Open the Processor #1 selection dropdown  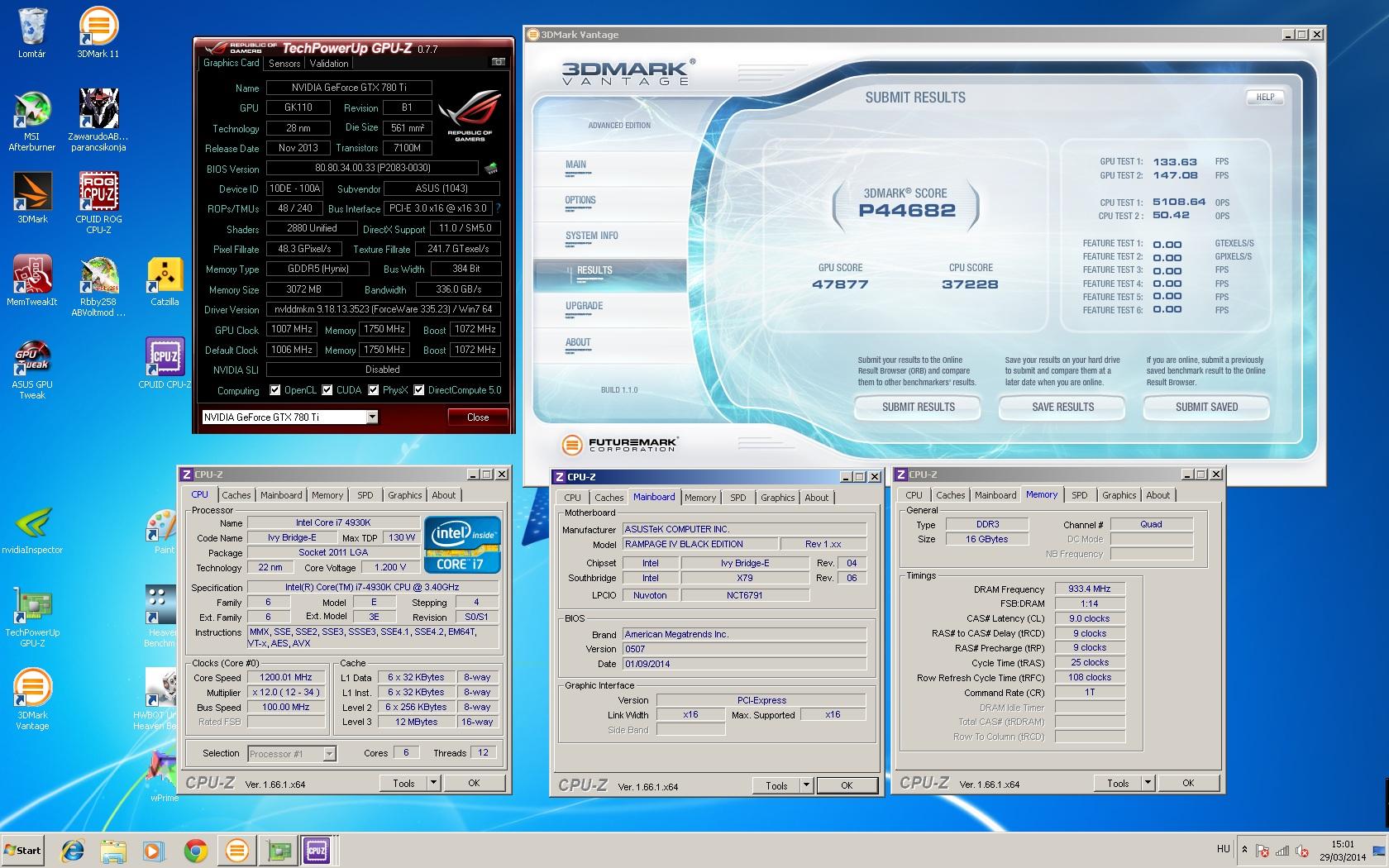tap(329, 753)
